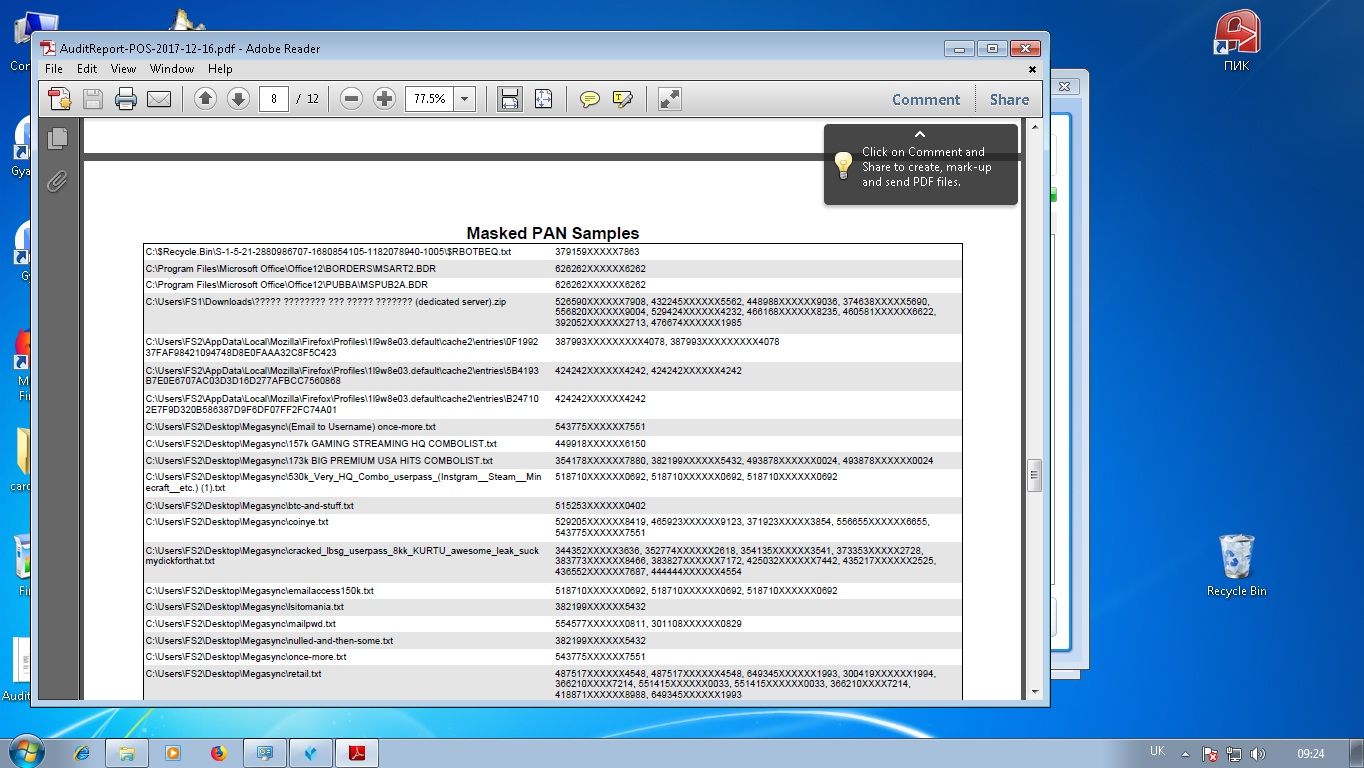
Task: Go to next page with down arrow
Action: pyautogui.click(x=238, y=99)
